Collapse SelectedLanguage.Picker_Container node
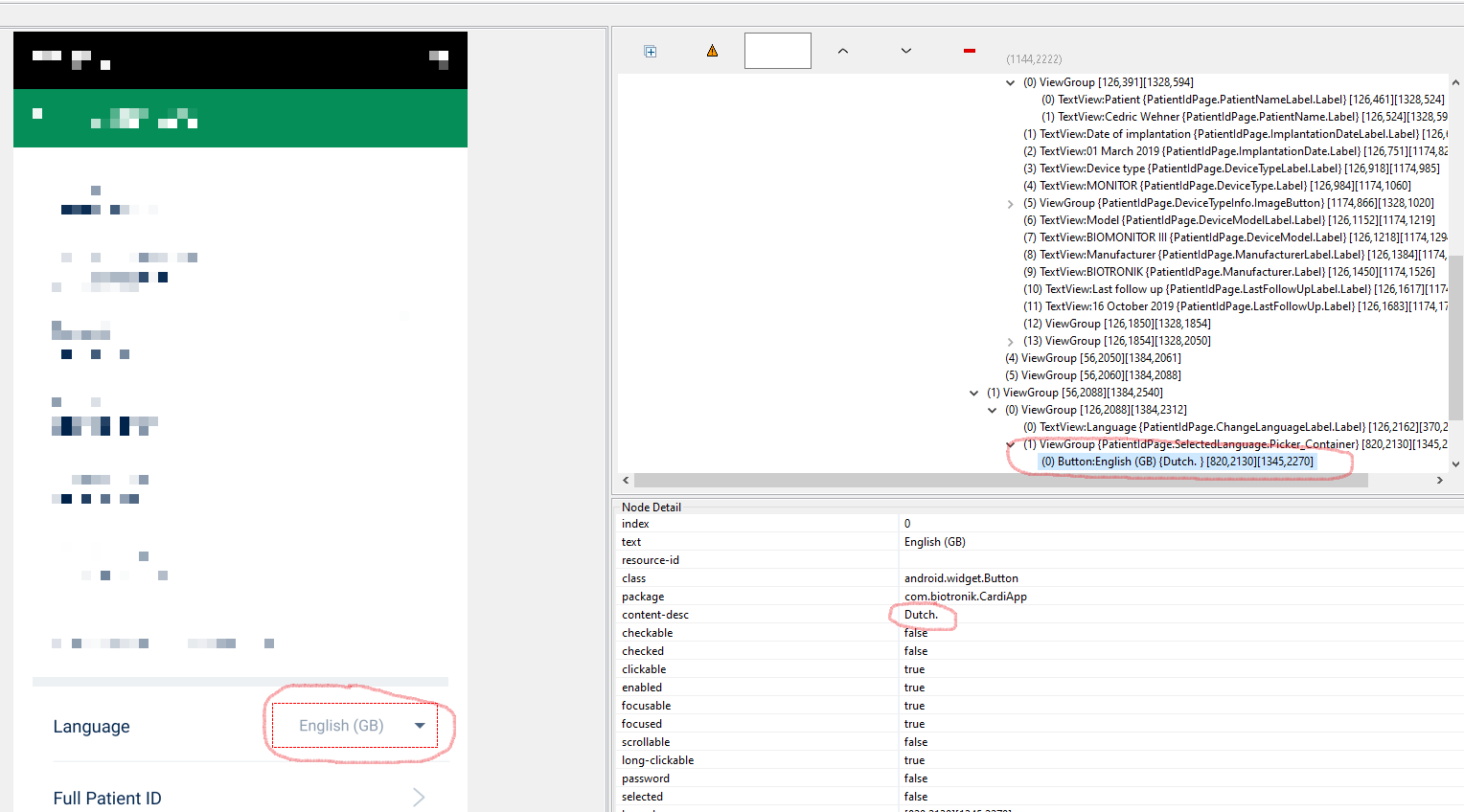Image resolution: width=1464 pixels, height=812 pixels. click(1010, 444)
